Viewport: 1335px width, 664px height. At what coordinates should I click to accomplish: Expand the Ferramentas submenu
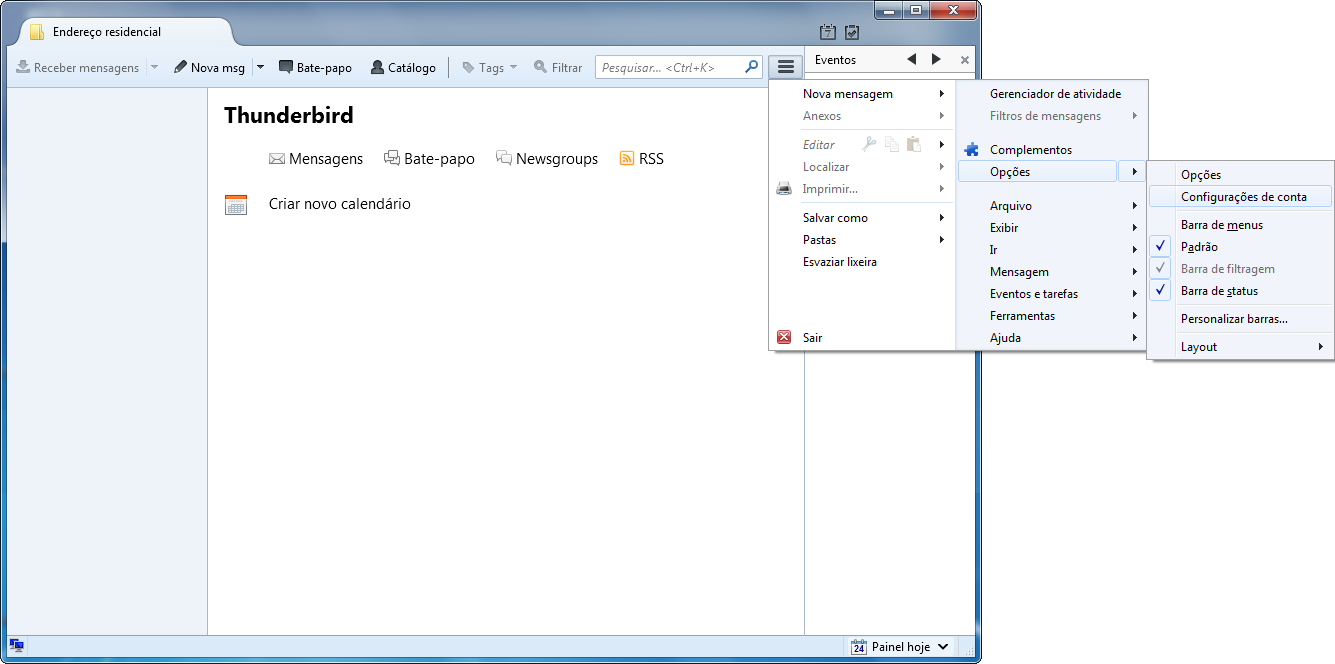click(1052, 316)
